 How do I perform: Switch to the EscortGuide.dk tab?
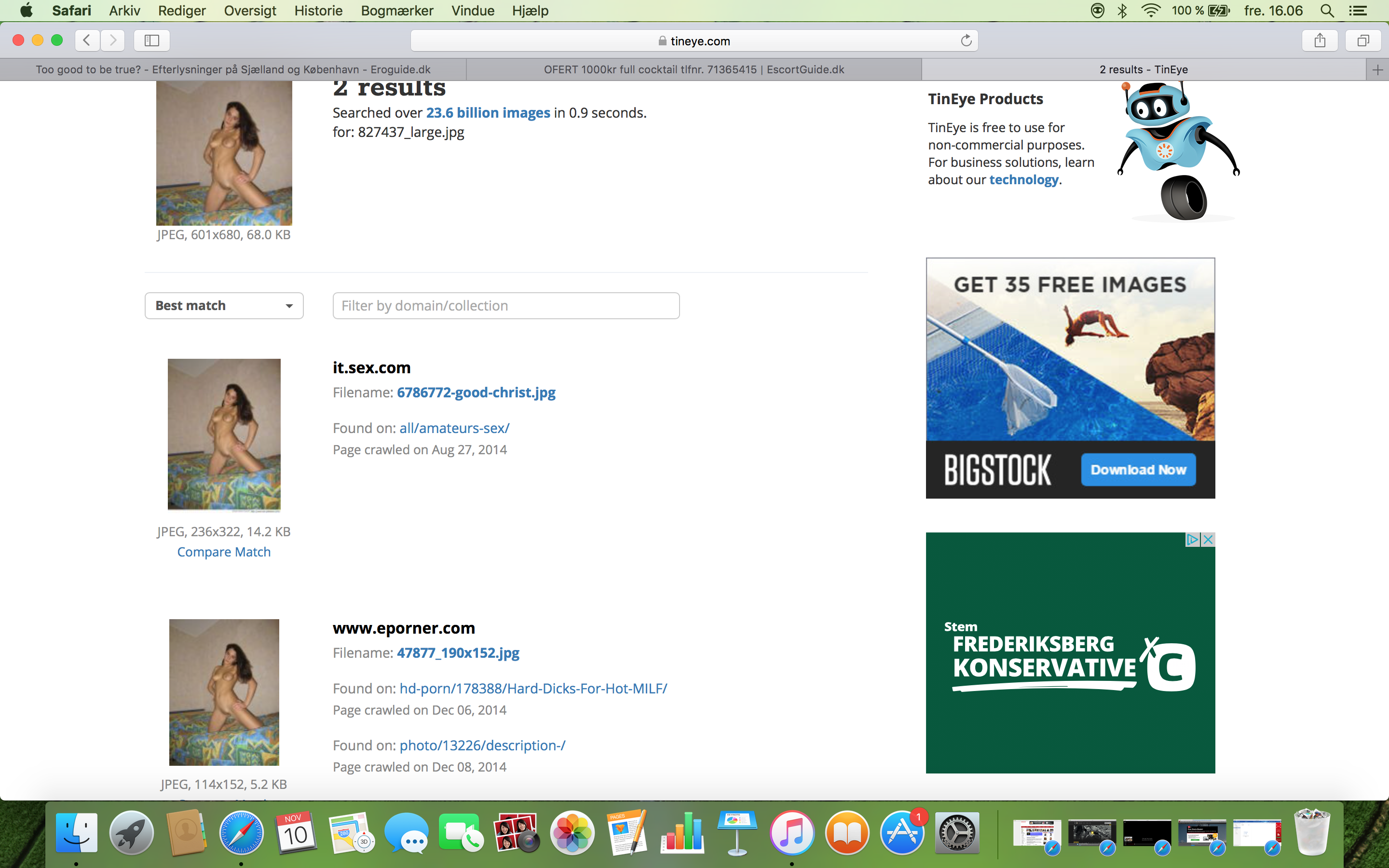pyautogui.click(x=694, y=69)
